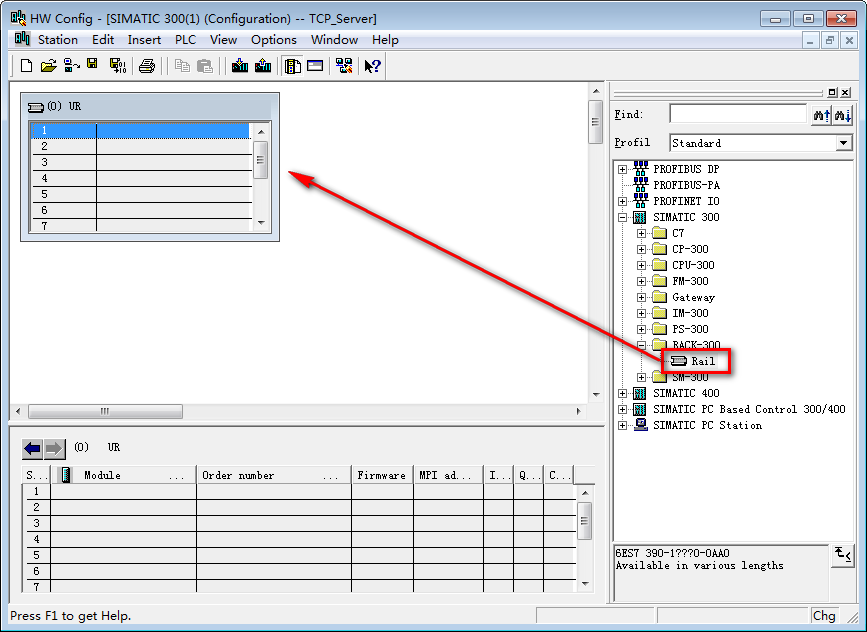Open the Window menu
Image resolution: width=867 pixels, height=632 pixels.
(335, 40)
